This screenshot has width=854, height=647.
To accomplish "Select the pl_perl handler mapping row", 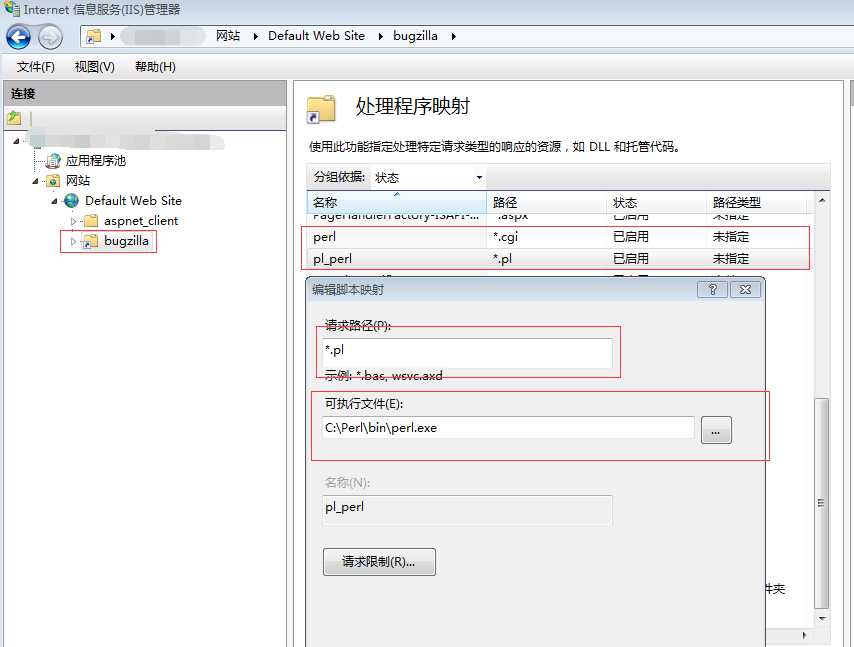I will (x=558, y=259).
